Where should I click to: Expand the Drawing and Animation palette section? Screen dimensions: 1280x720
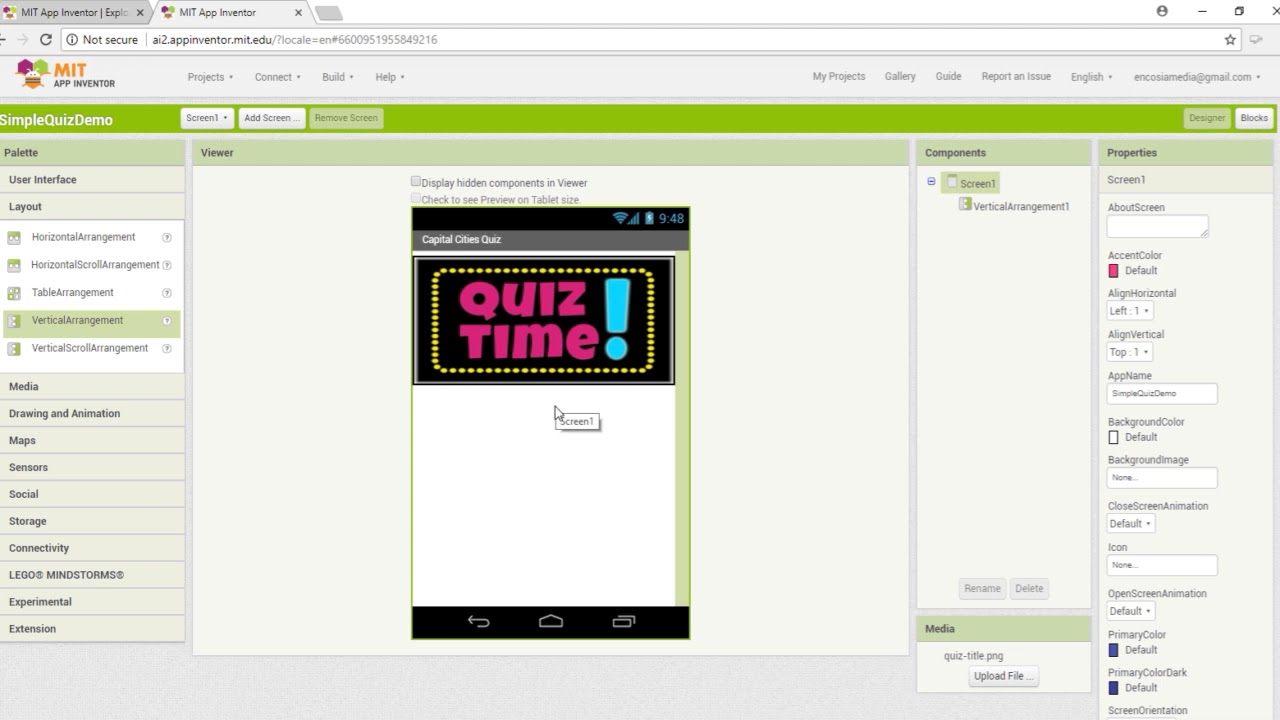point(92,414)
